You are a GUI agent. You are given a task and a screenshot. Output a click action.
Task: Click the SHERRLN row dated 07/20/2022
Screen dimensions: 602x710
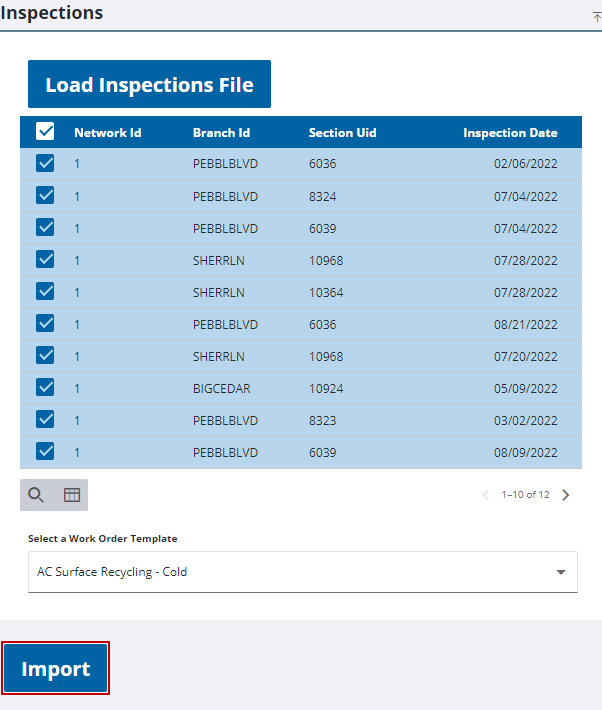[x=300, y=357]
